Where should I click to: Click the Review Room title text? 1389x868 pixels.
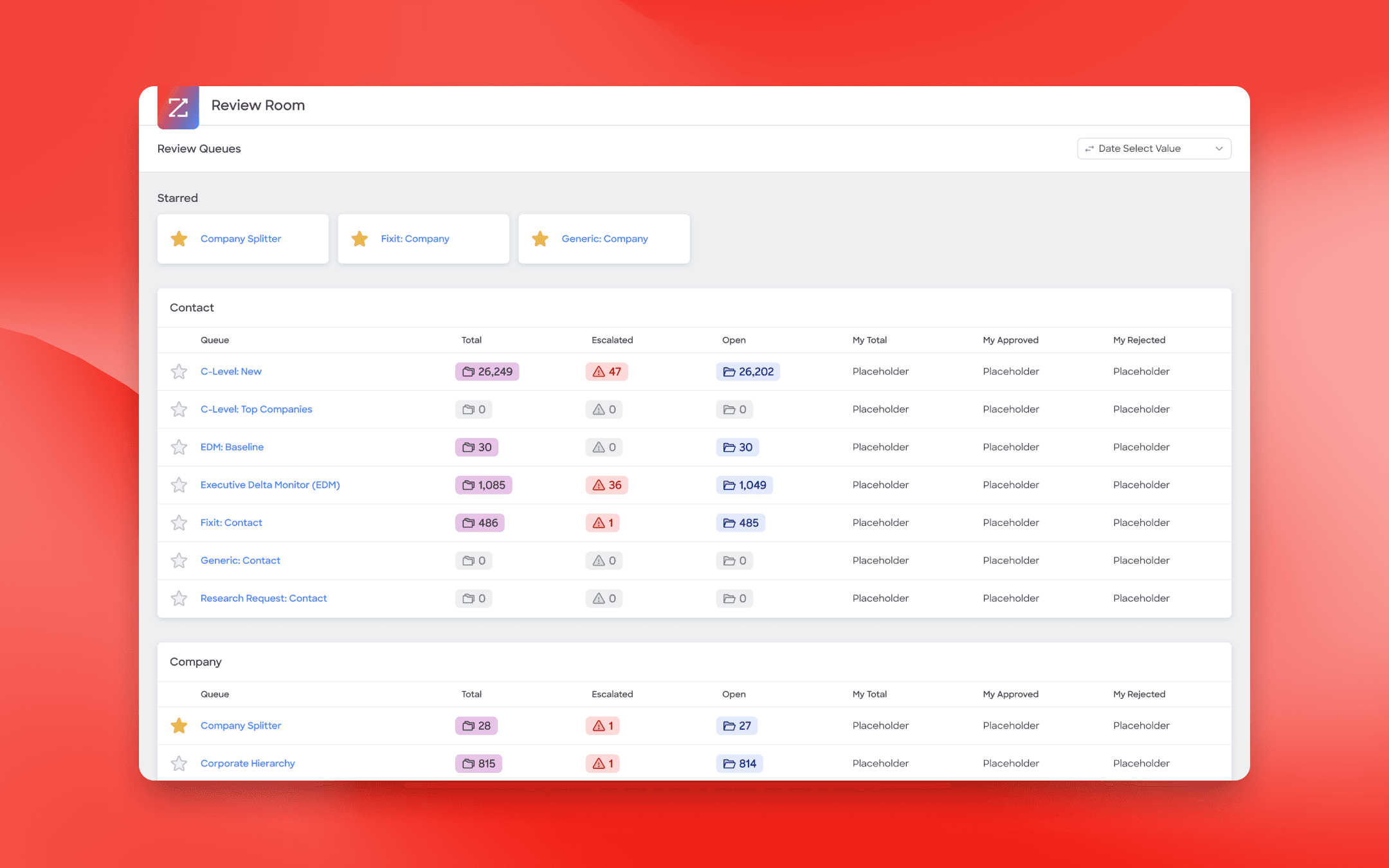pyautogui.click(x=258, y=105)
